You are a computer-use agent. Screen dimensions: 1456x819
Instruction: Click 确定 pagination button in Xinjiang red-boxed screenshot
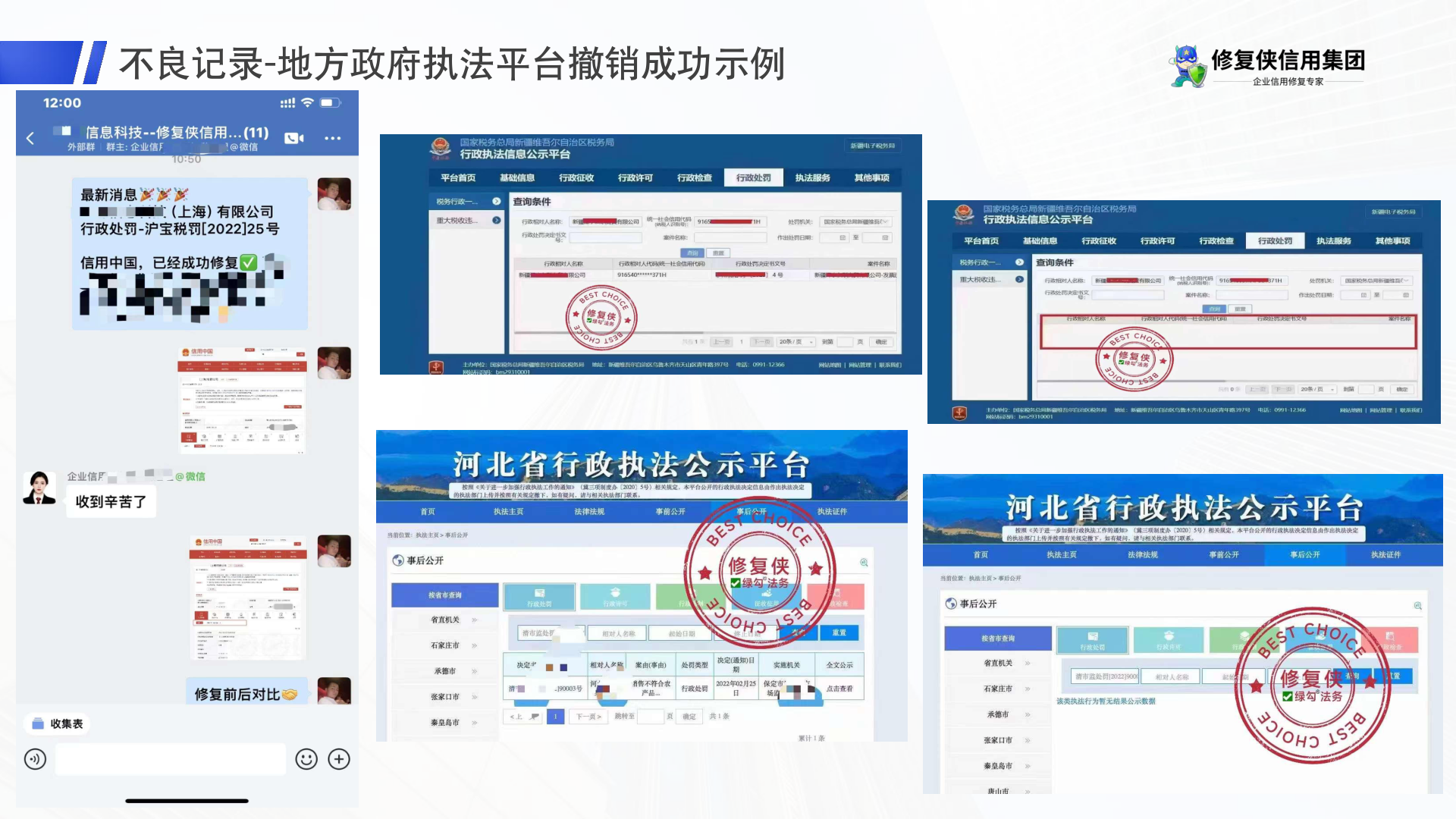1402,389
